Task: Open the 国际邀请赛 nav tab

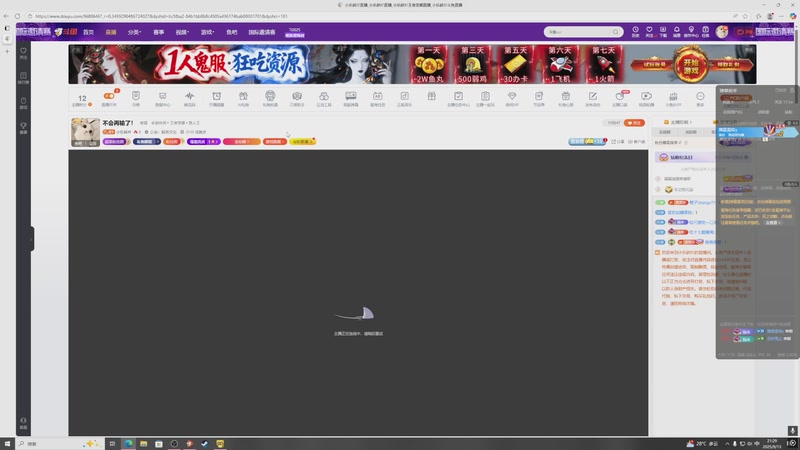Action: click(262, 32)
